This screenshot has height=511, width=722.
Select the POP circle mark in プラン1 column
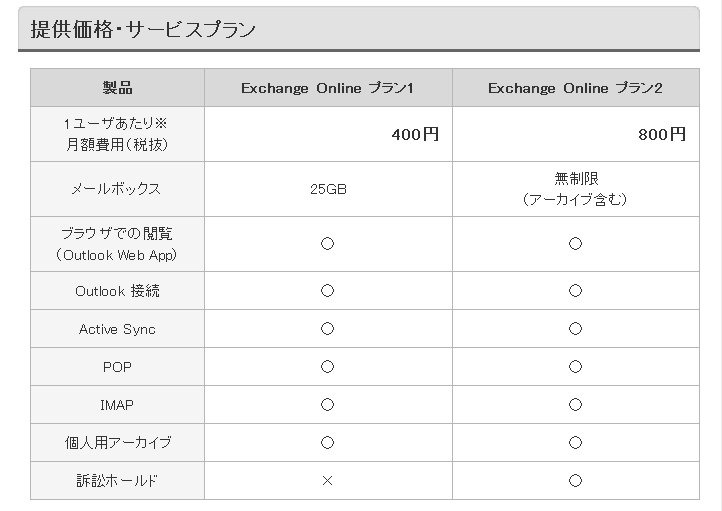point(327,367)
